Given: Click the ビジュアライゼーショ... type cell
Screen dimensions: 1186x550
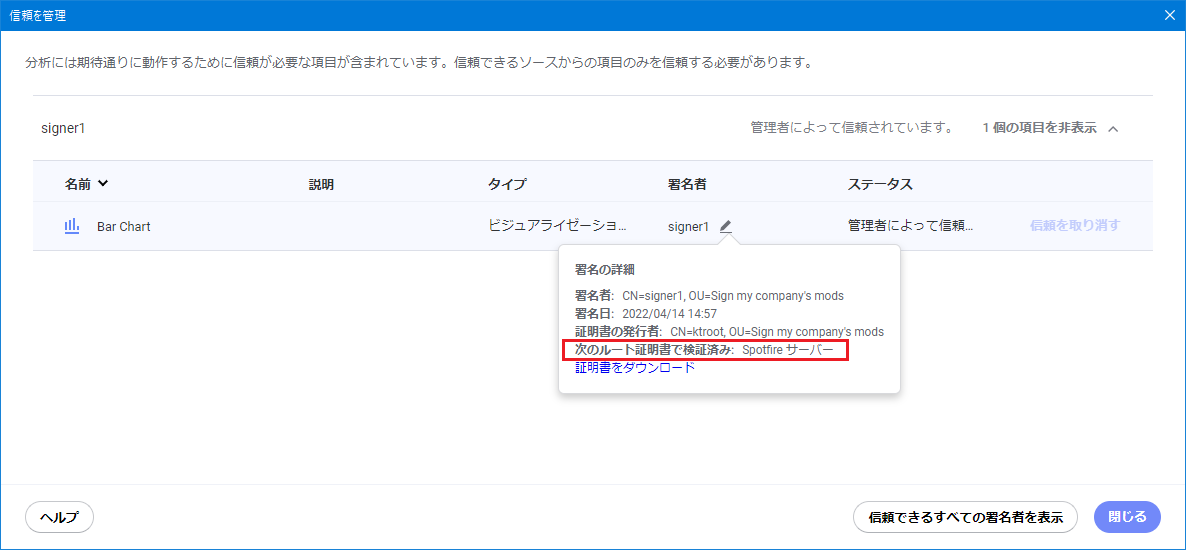Looking at the screenshot, I should [x=557, y=225].
